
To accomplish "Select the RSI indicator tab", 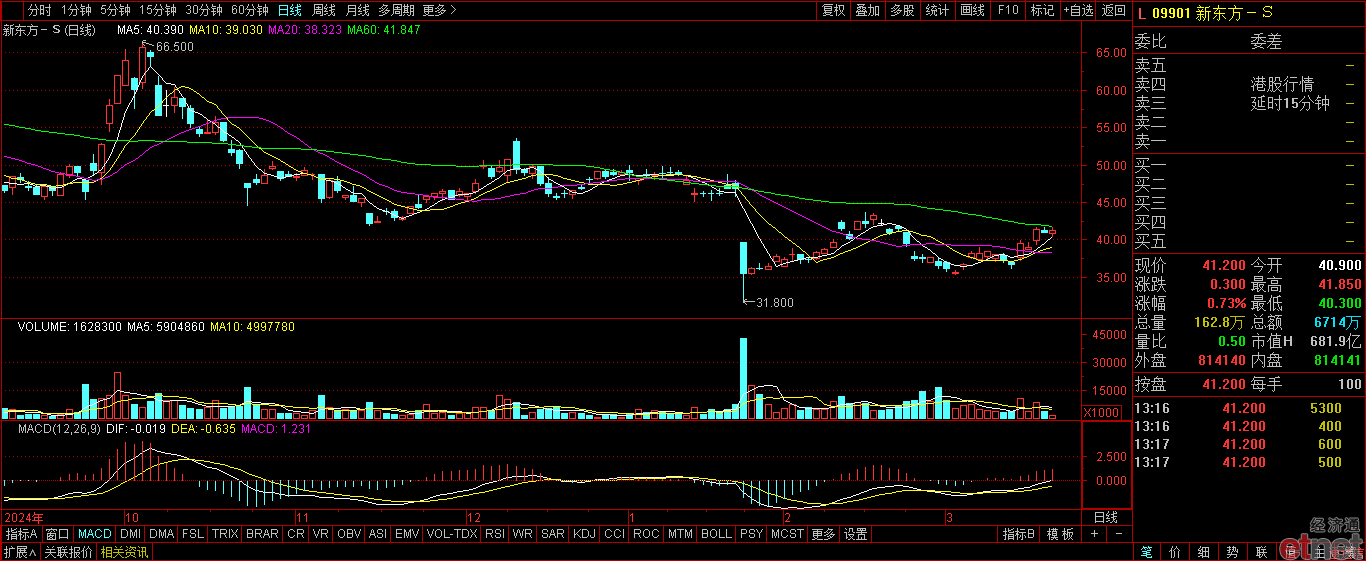I will coord(495,534).
